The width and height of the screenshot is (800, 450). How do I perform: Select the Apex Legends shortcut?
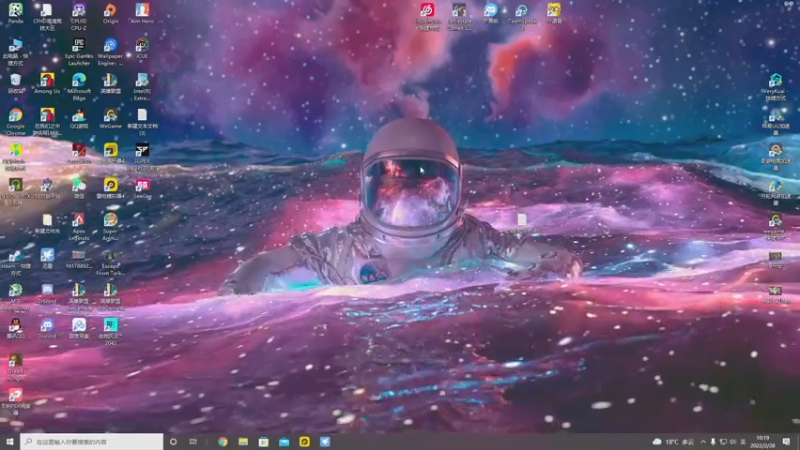tap(79, 227)
